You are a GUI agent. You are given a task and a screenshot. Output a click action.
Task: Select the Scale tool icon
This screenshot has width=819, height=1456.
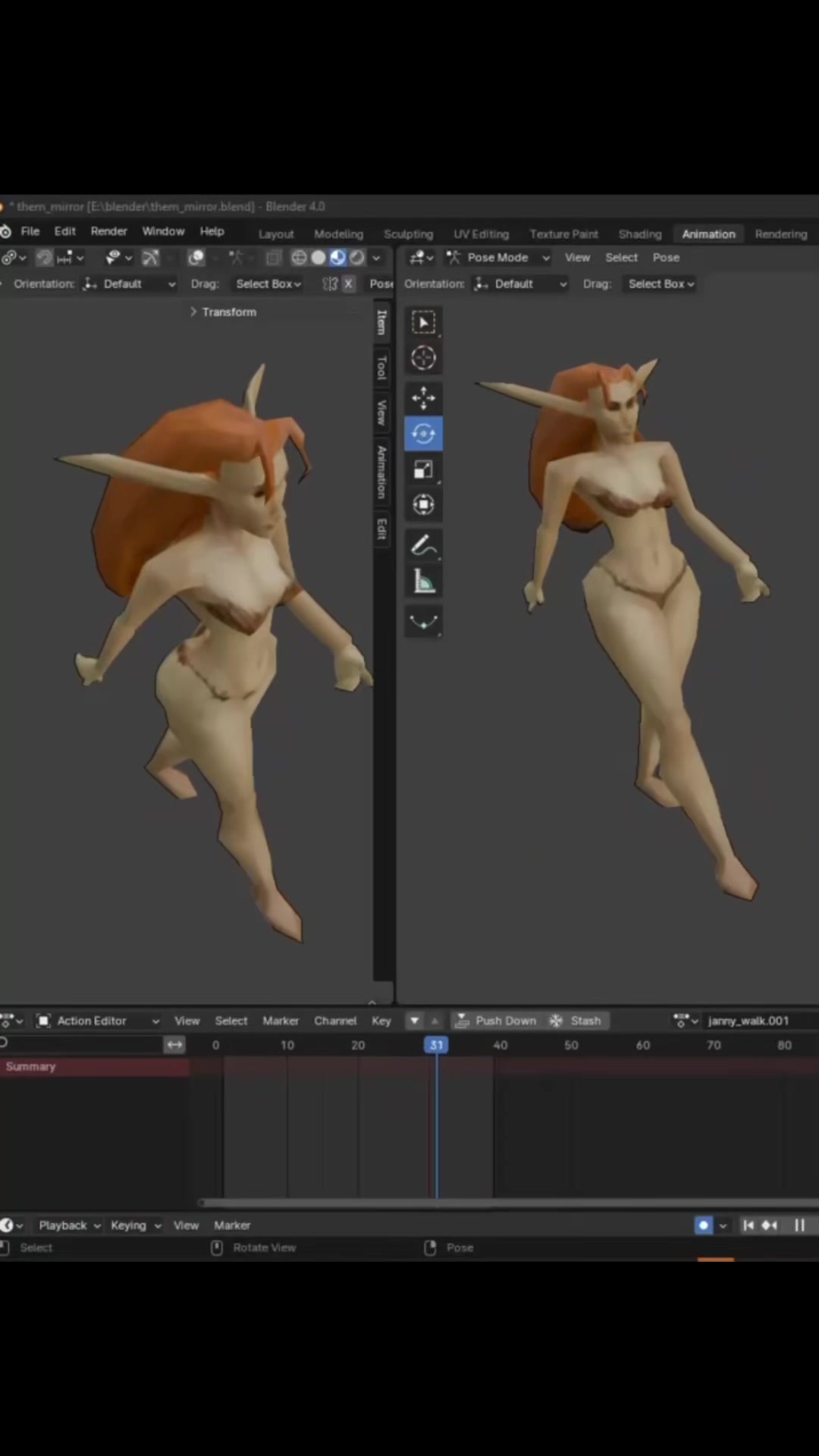pyautogui.click(x=423, y=469)
